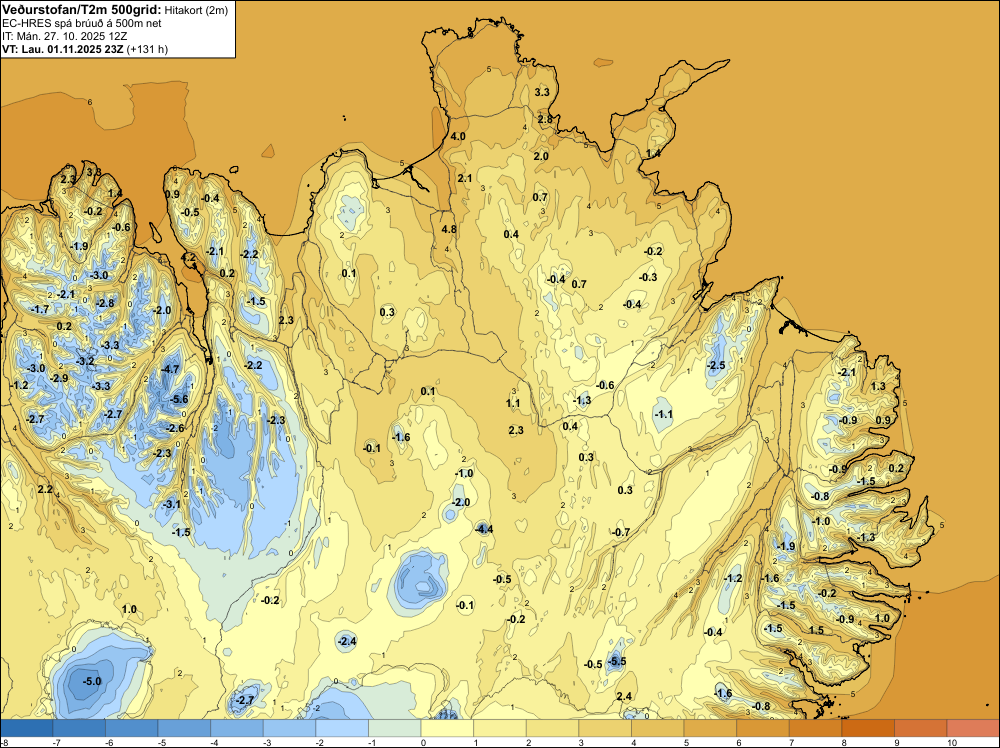
Task: Select the legend swatch between 8 and 9
Action: tap(869, 728)
